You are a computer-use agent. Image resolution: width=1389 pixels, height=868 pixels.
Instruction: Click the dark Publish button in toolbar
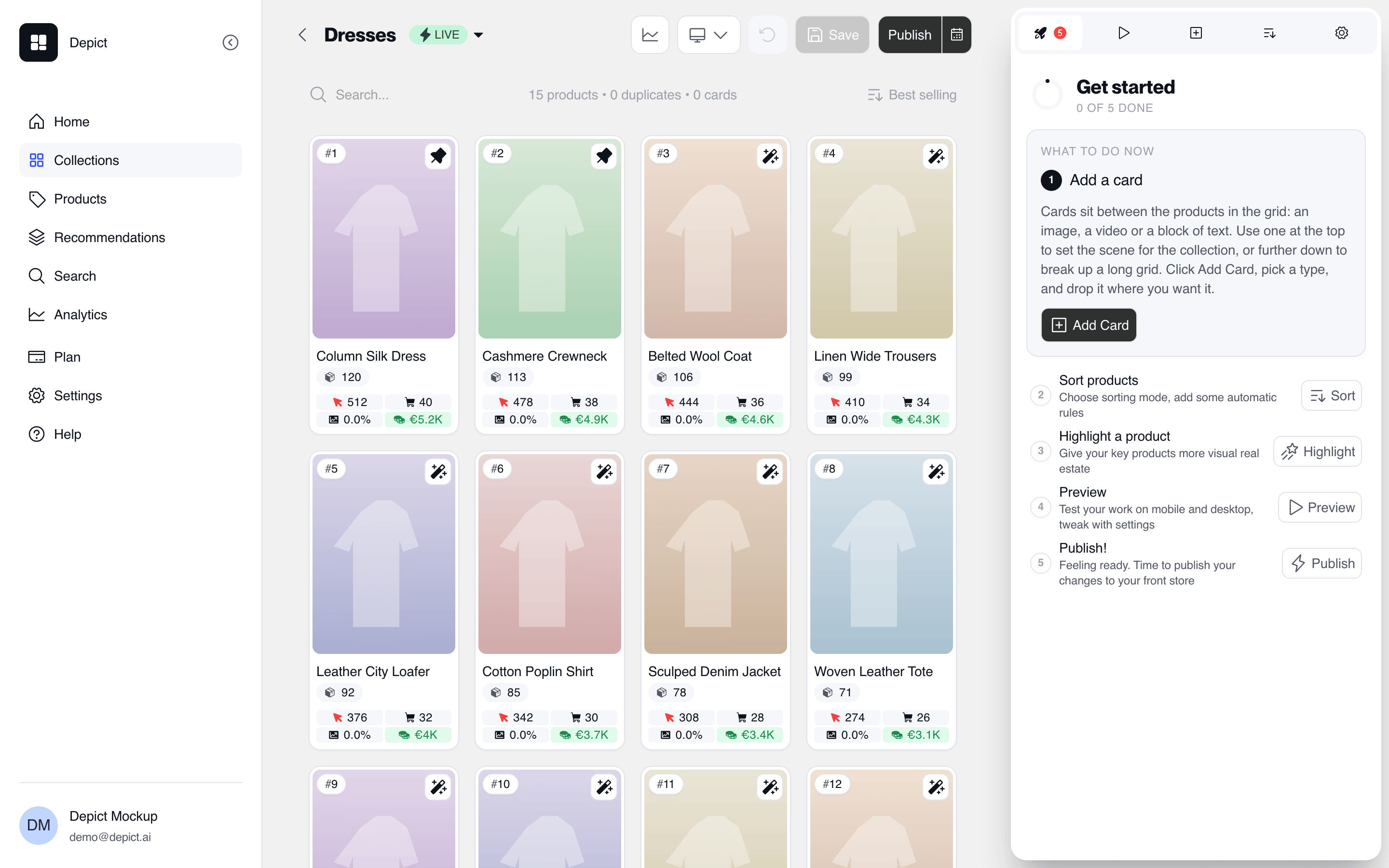pyautogui.click(x=909, y=35)
